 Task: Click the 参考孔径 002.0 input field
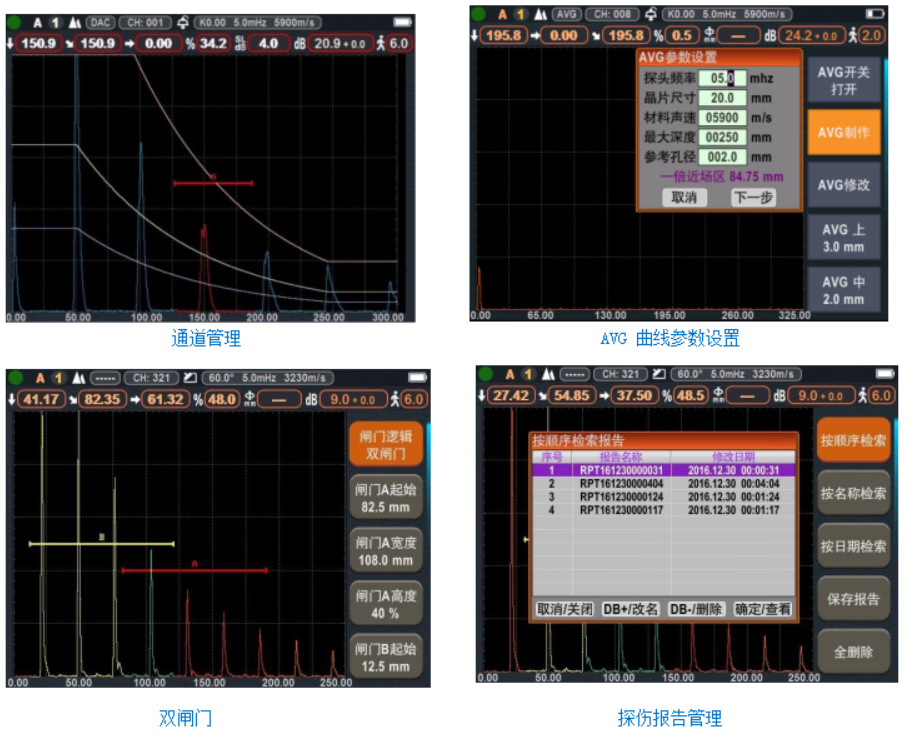tap(722, 157)
